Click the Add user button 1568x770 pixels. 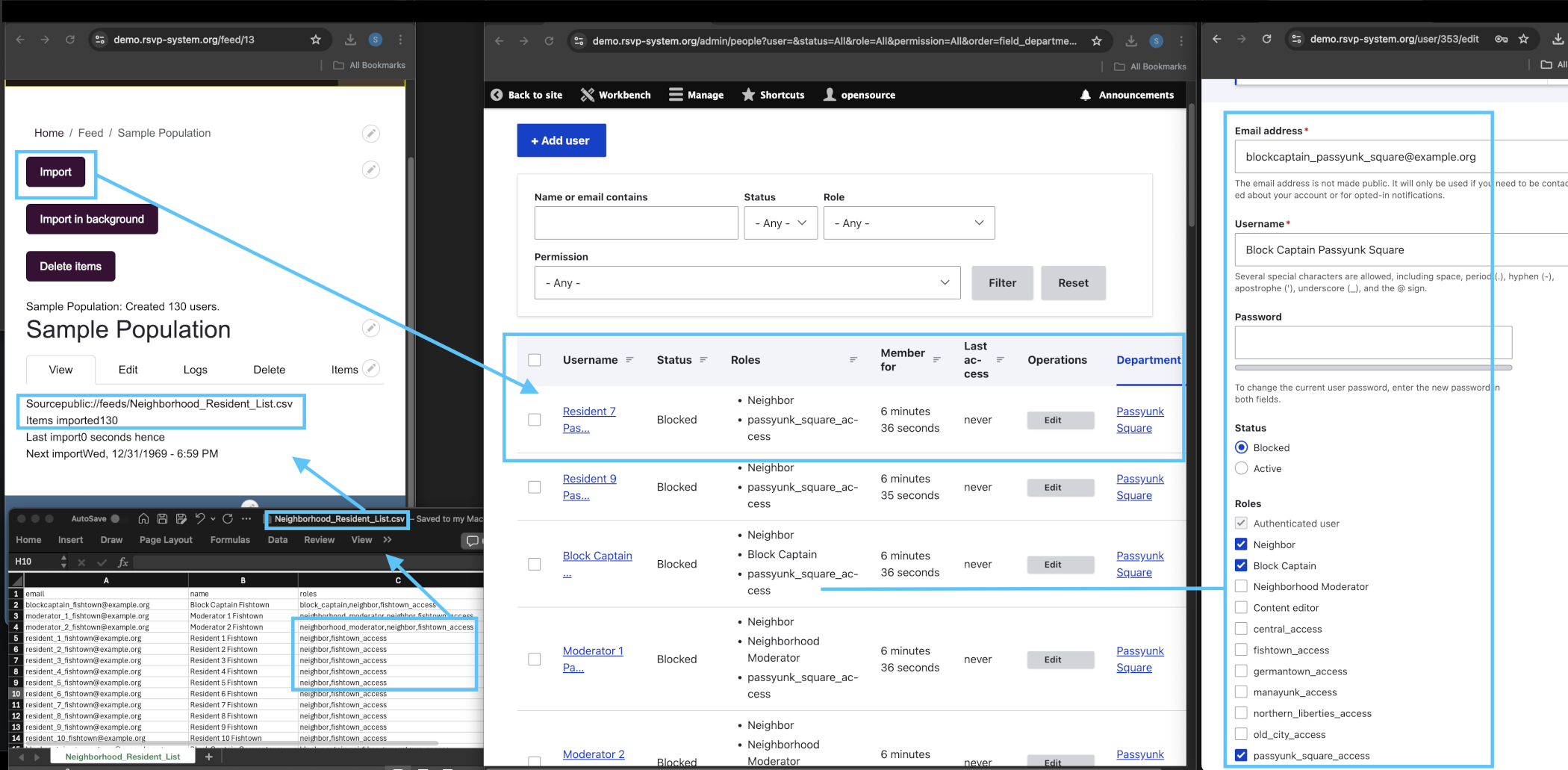[x=561, y=140]
